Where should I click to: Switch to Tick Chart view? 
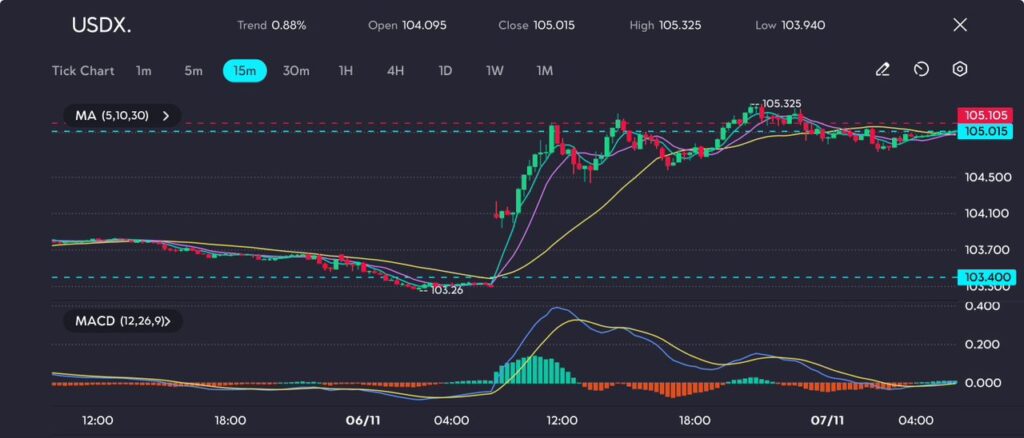click(82, 71)
